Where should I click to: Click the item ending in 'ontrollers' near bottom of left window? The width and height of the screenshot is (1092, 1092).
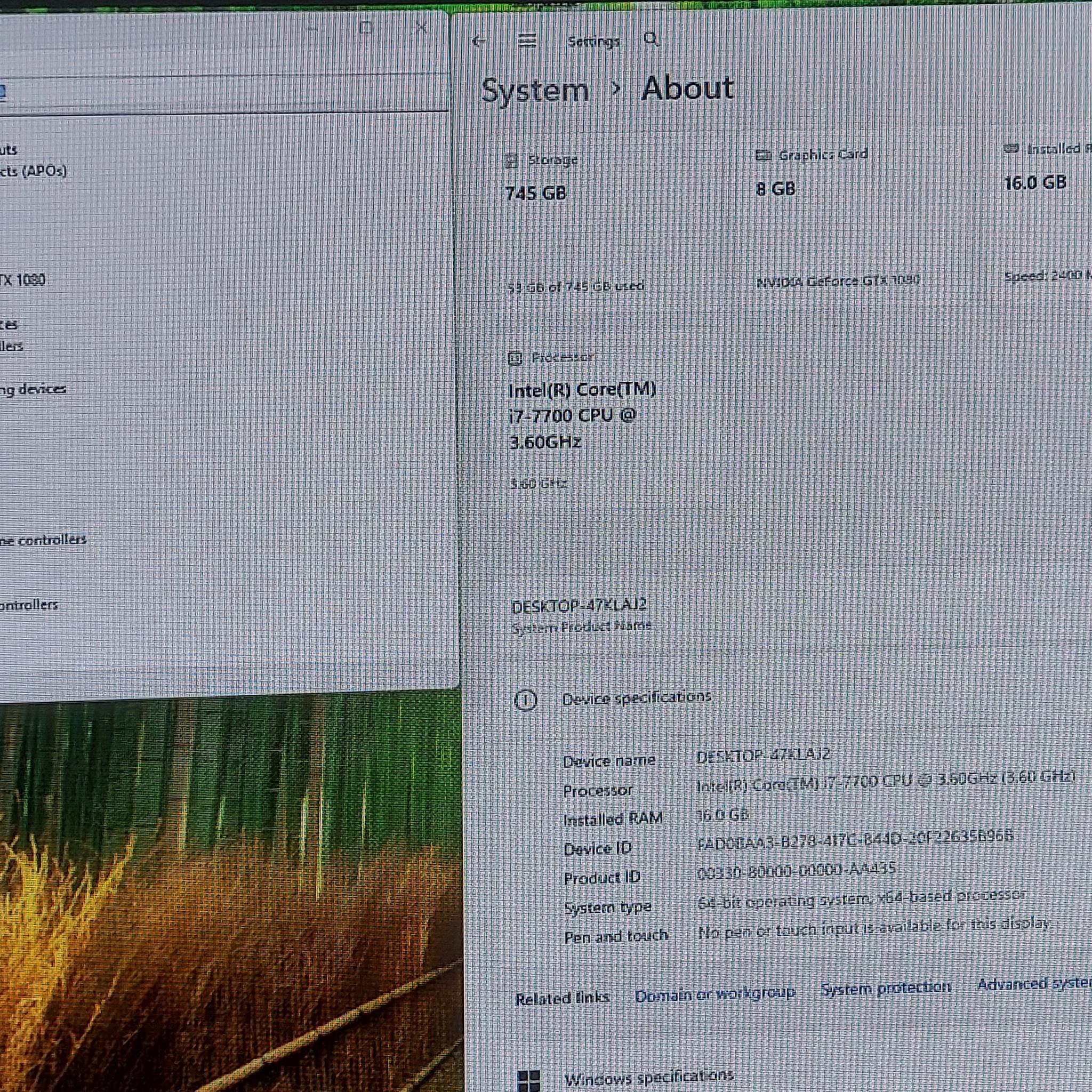[x=29, y=605]
